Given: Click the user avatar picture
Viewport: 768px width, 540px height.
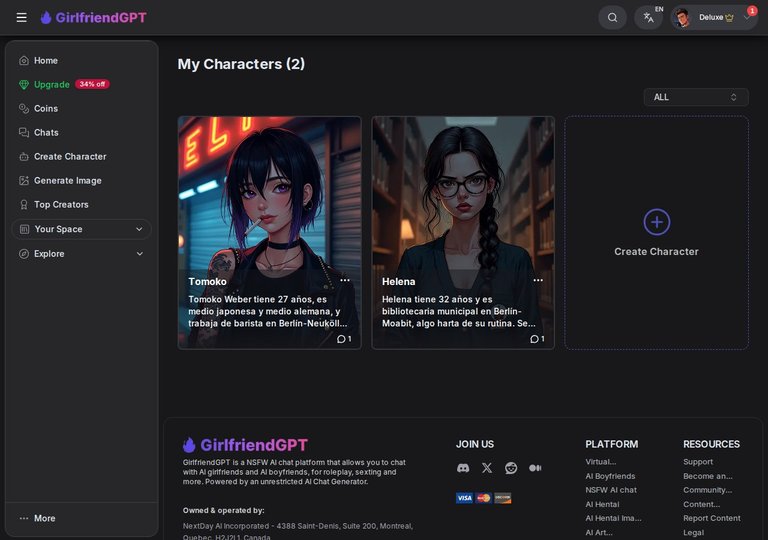Looking at the screenshot, I should [682, 18].
